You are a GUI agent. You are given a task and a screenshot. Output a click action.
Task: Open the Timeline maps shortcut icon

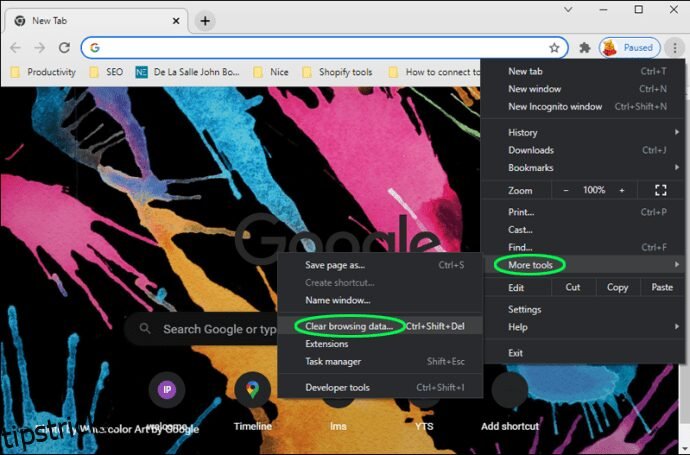[252, 390]
